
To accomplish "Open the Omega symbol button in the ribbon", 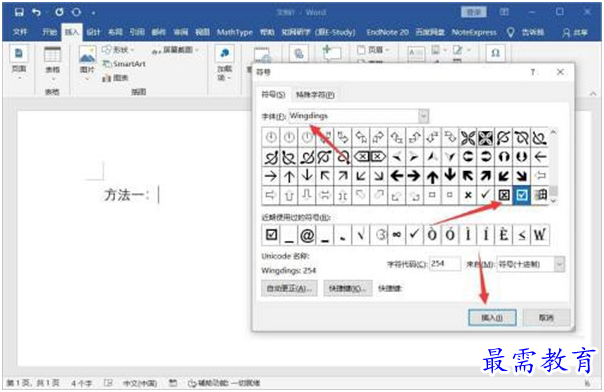I will point(495,53).
